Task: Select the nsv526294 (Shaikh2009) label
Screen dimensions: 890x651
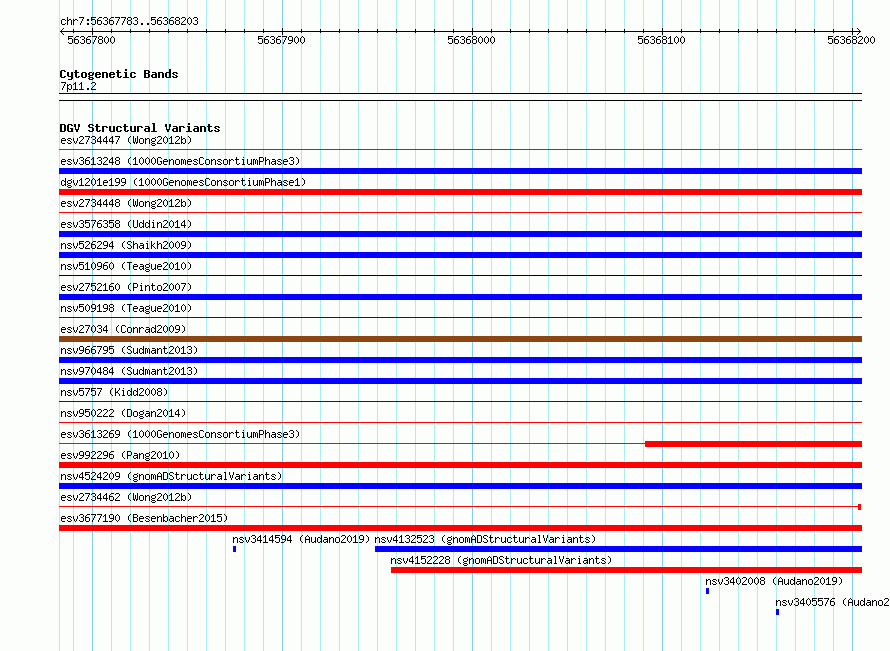Action: tap(126, 245)
